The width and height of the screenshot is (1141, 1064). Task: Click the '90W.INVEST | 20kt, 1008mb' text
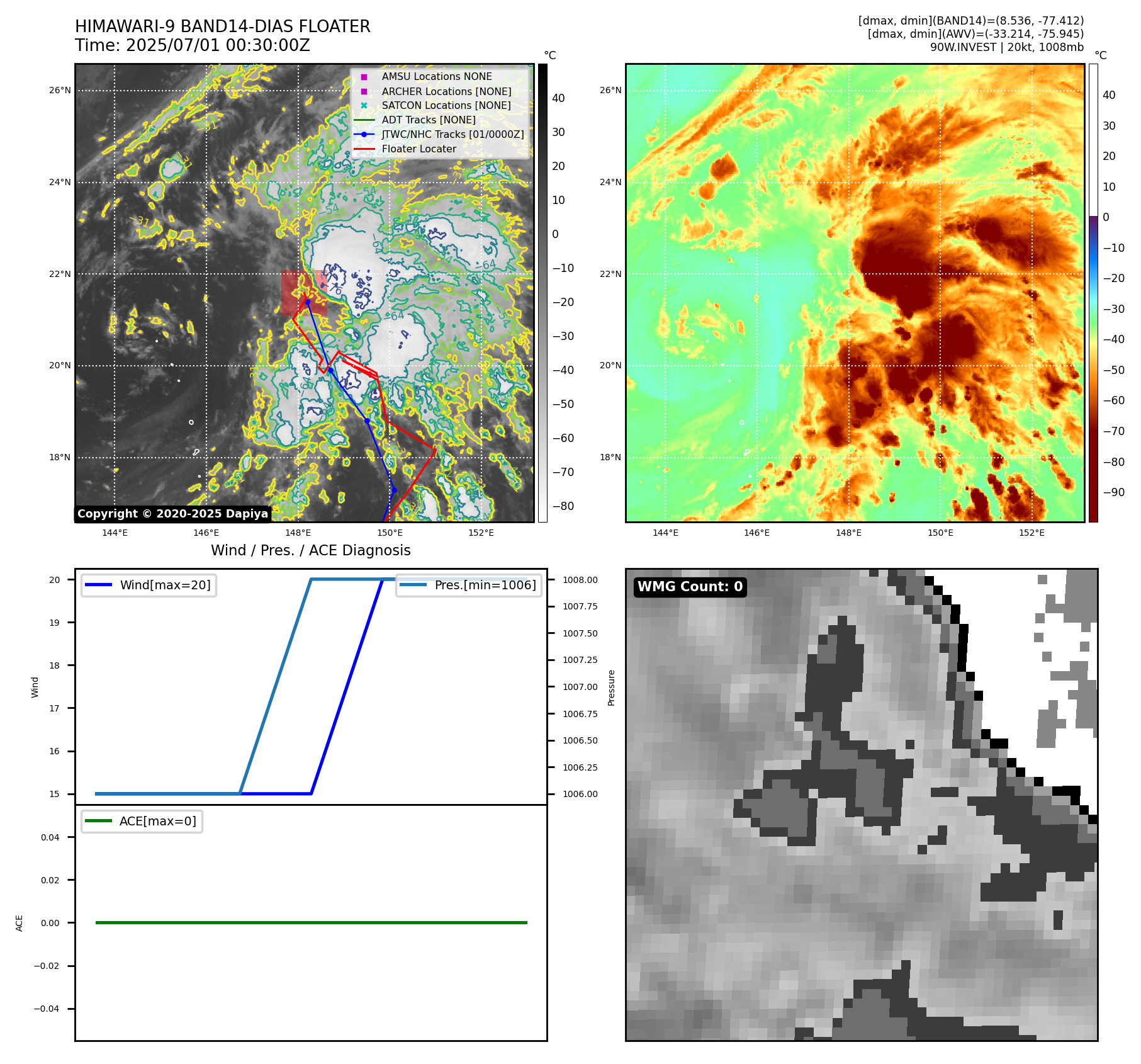pos(1007,47)
